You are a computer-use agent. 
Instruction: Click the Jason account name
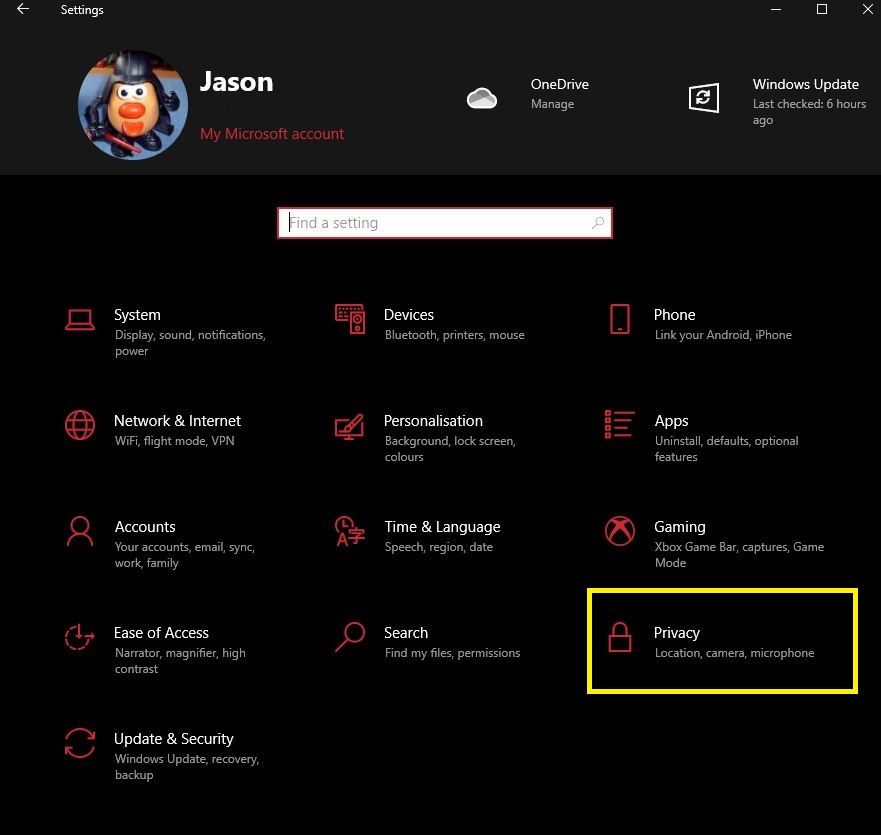(x=237, y=82)
